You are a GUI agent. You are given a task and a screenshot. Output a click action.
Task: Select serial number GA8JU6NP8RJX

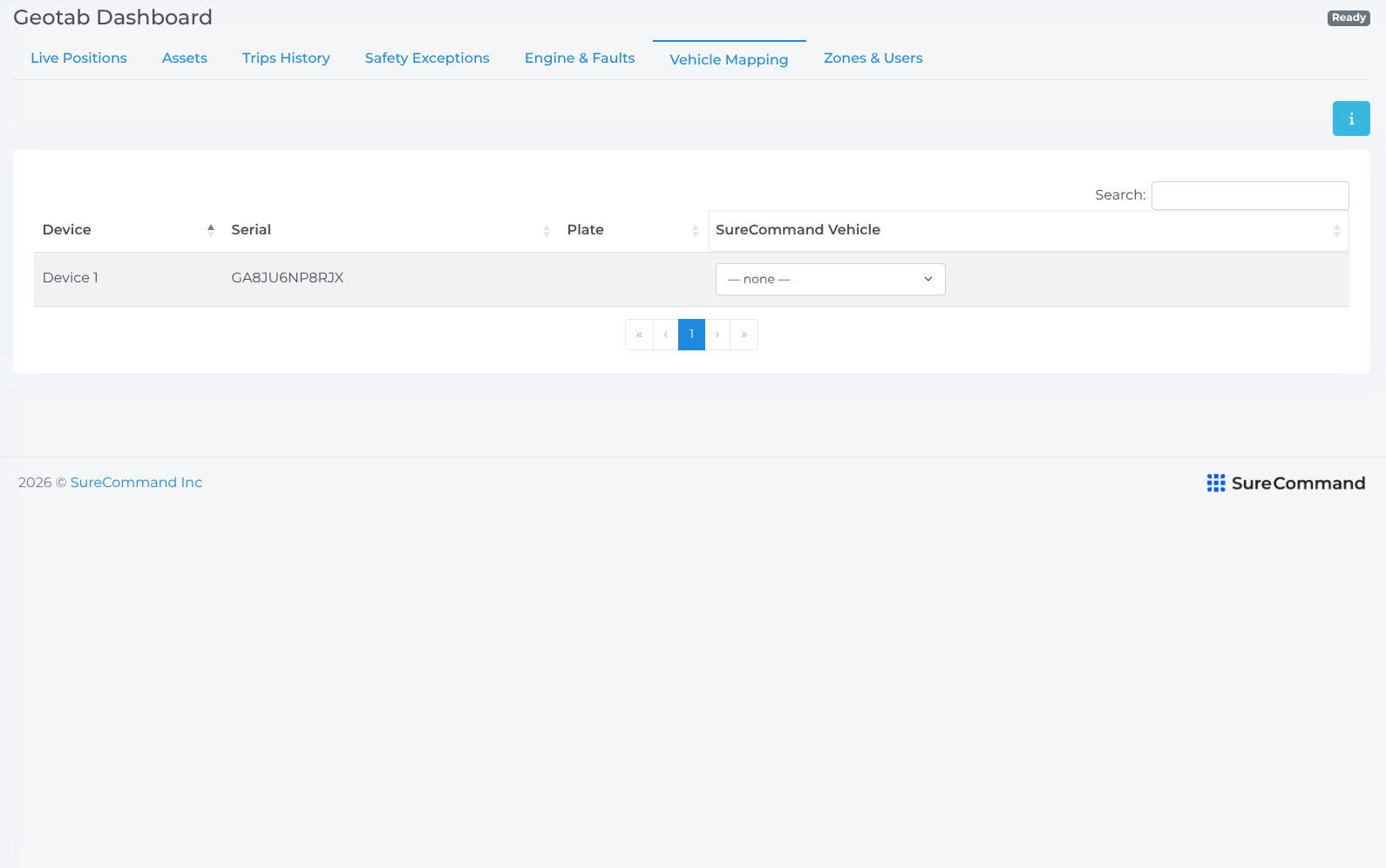(288, 278)
